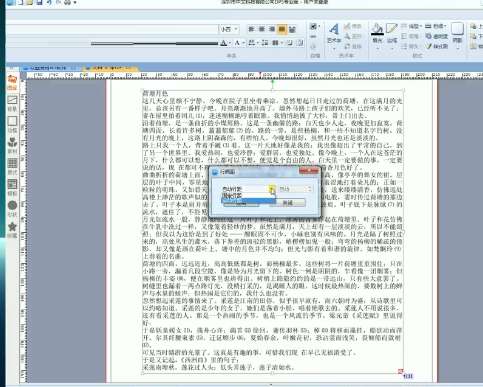This screenshot has height=387, width=483.
Task: Click the large blue A art-text icon
Action: pyautogui.click(x=333, y=30)
